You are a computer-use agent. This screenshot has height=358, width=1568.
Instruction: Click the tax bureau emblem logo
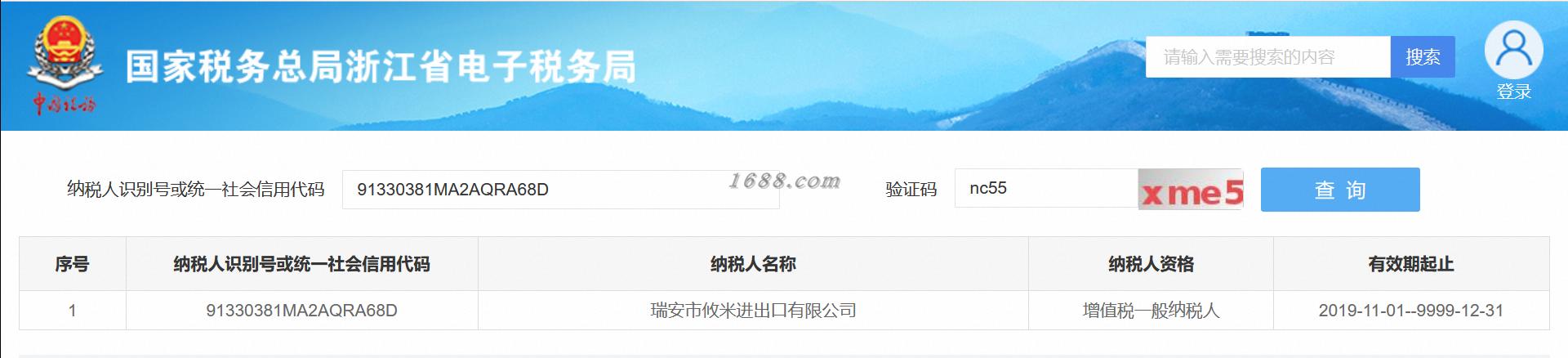tap(65, 65)
